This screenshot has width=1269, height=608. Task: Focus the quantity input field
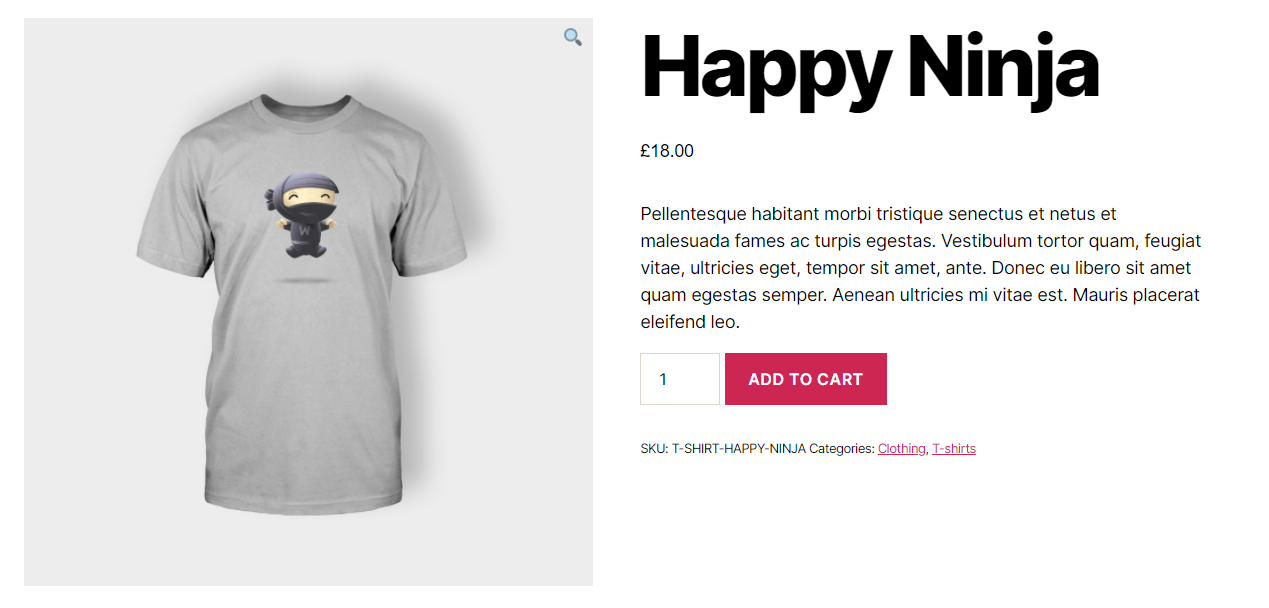(679, 379)
